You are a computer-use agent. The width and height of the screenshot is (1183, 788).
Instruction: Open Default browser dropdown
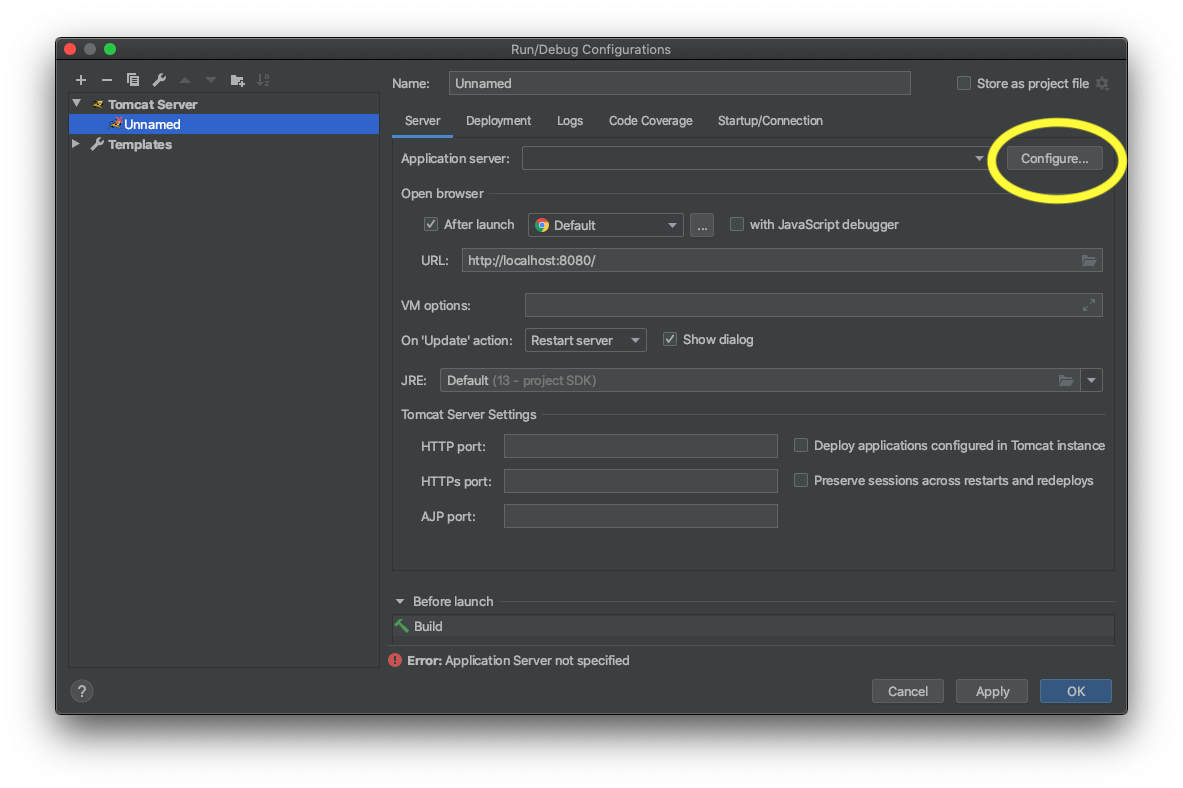(x=606, y=225)
